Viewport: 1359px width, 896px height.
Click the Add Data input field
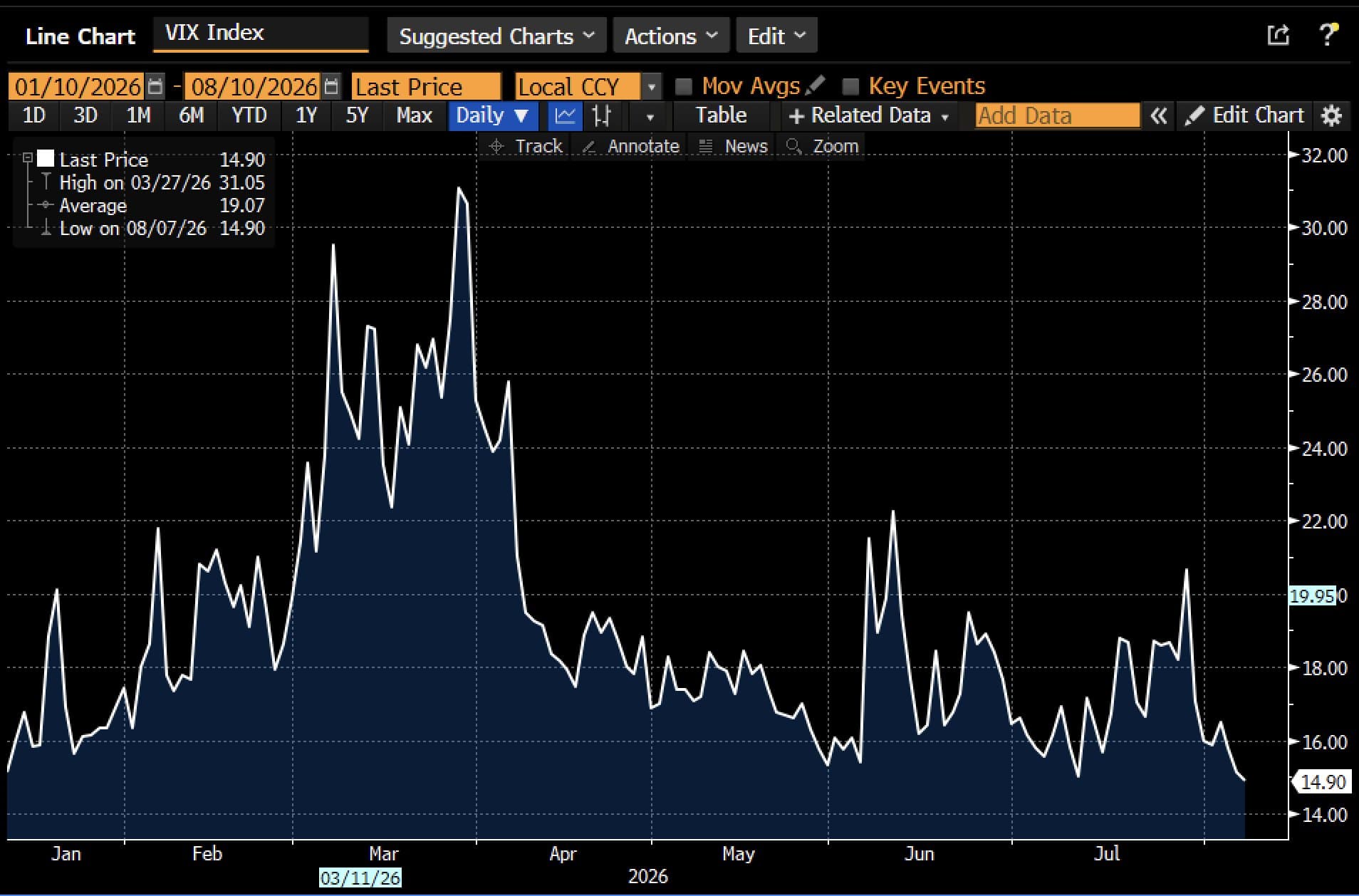pos(1058,115)
